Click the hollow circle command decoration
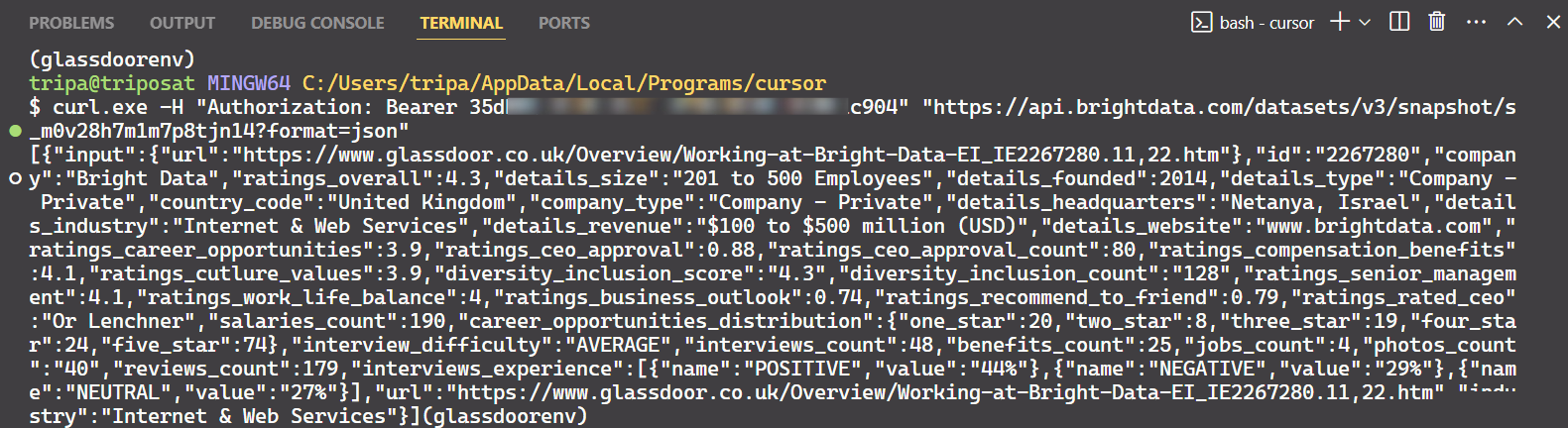 15,178
